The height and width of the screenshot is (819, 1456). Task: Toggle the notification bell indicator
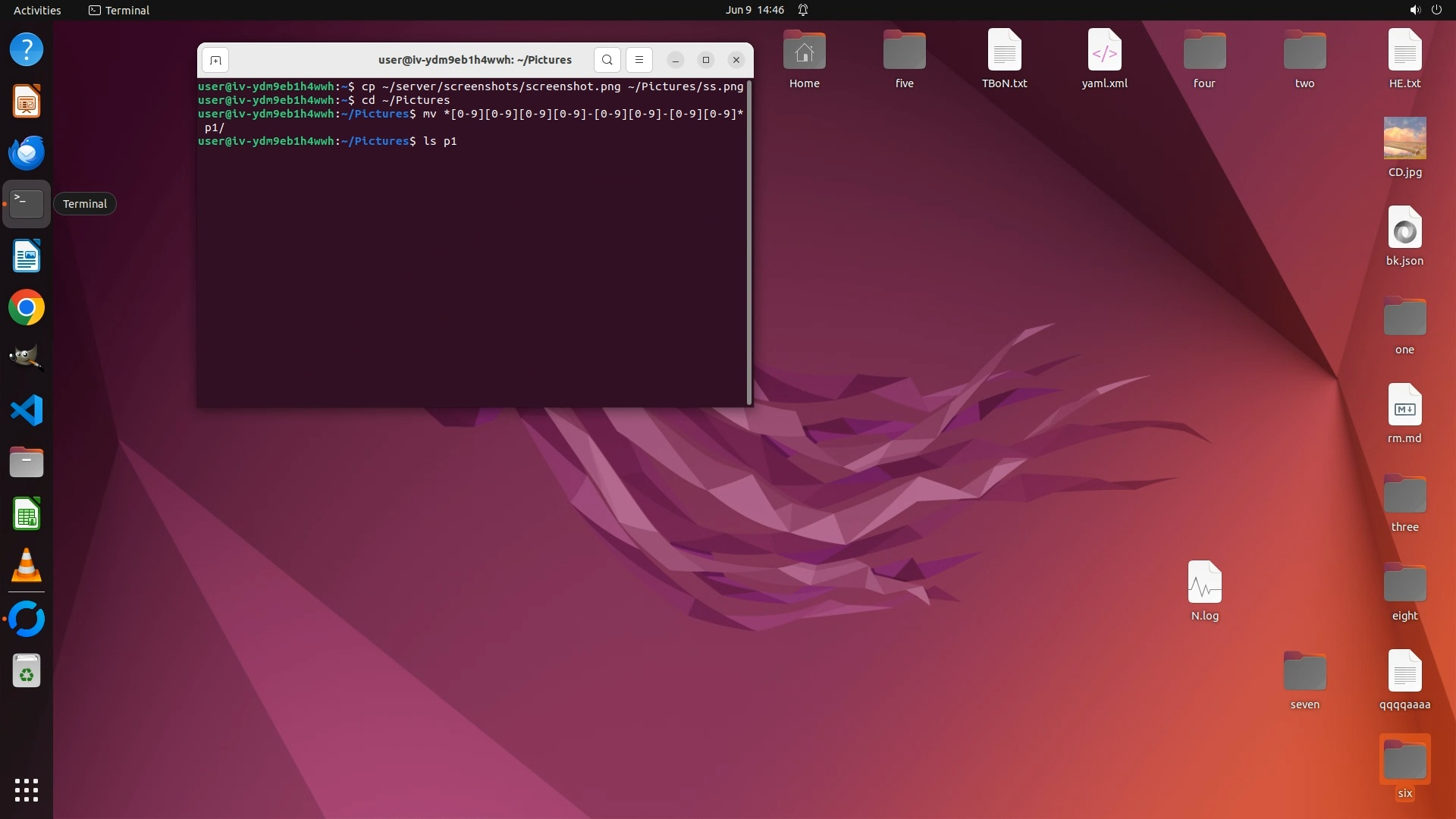(803, 10)
